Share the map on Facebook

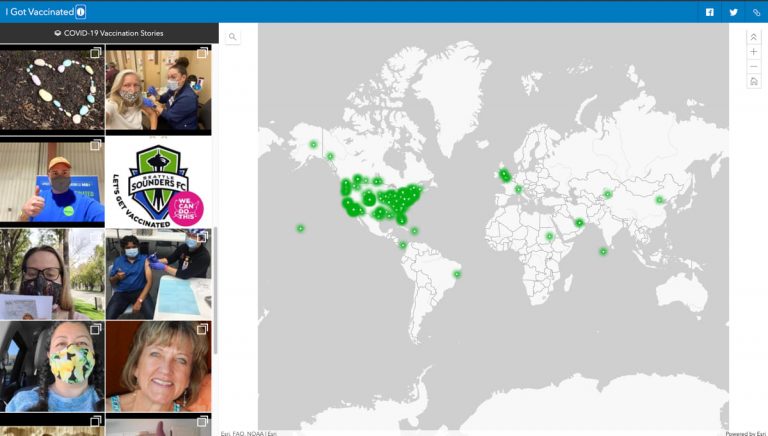709,12
